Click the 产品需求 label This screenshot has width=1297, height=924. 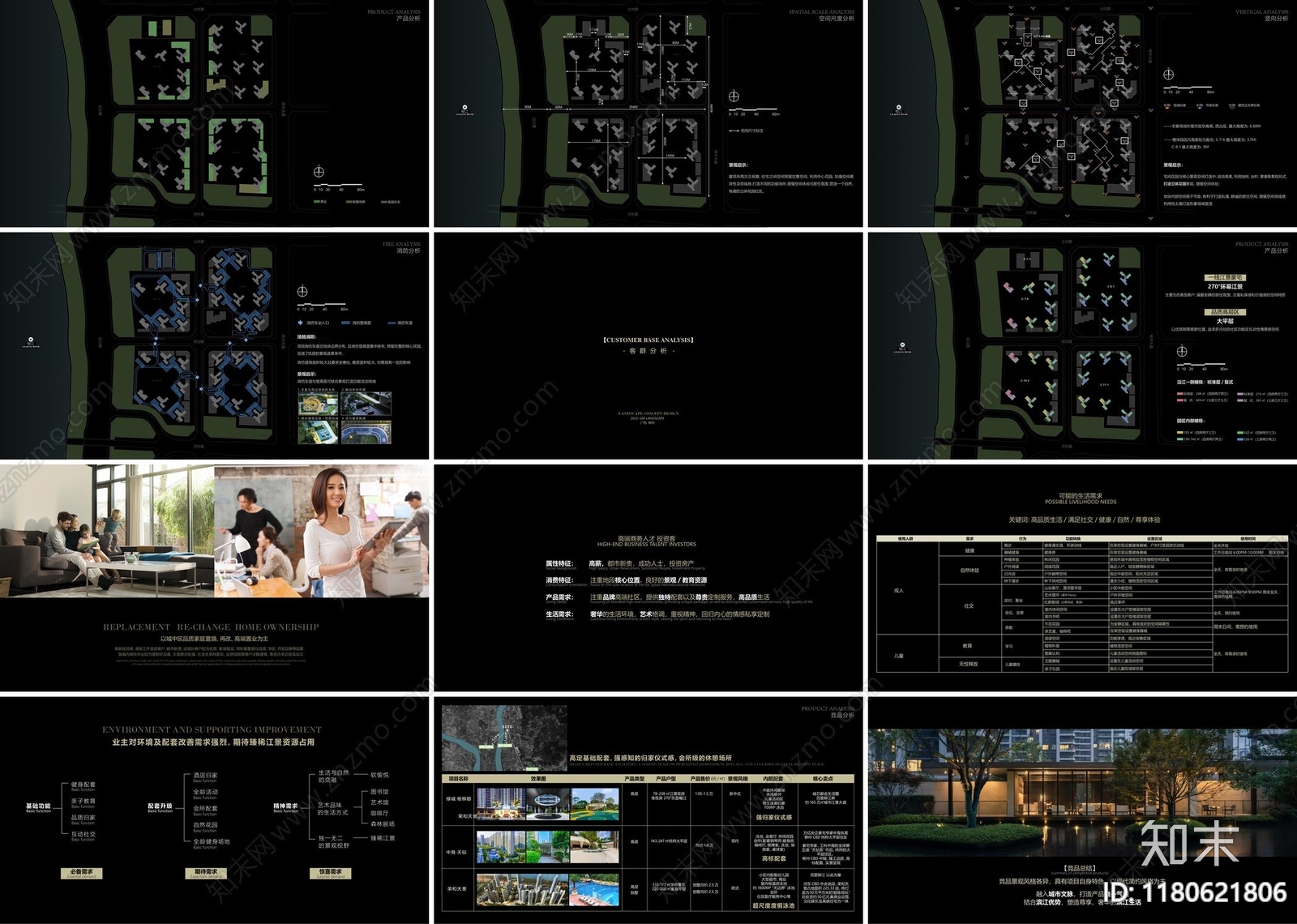(559, 597)
